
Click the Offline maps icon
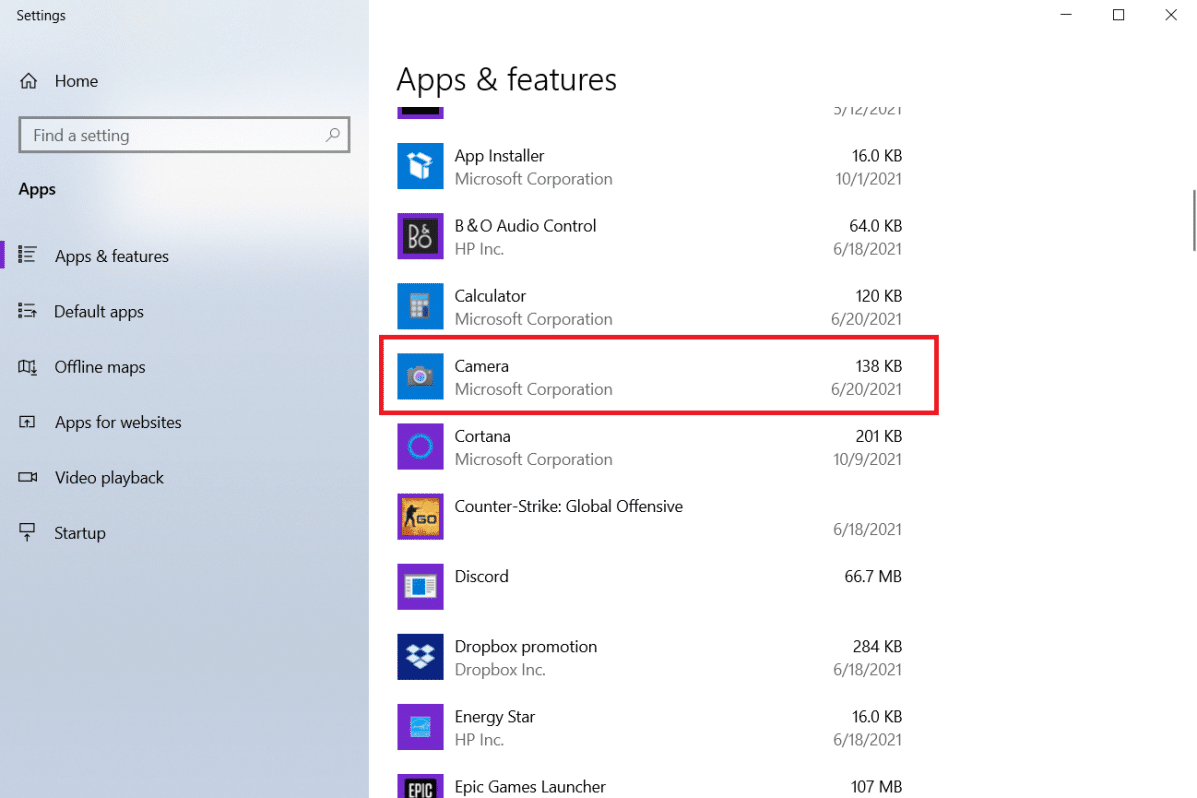click(x=27, y=367)
